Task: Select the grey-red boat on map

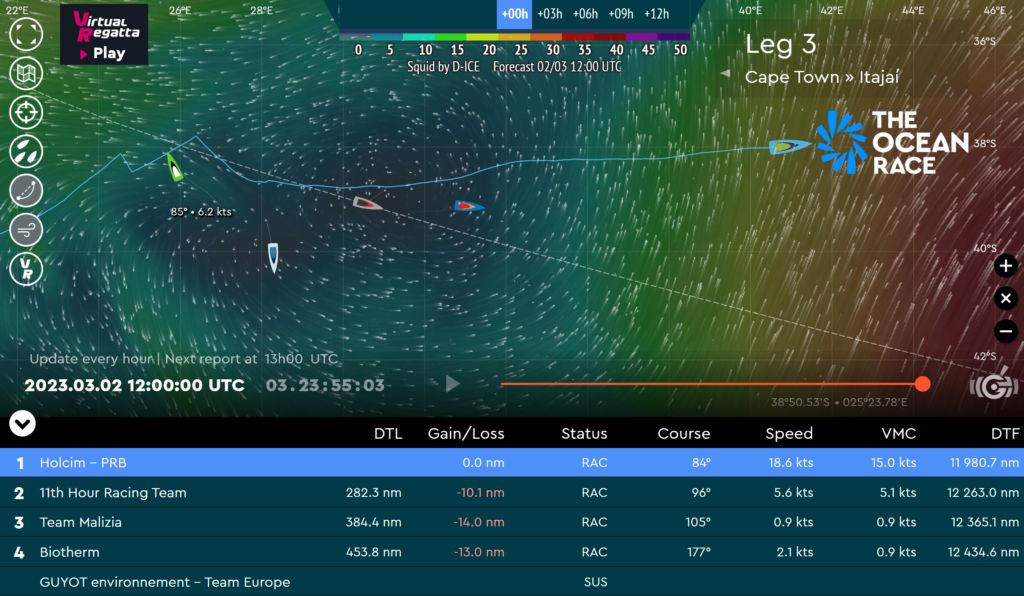Action: tap(368, 204)
